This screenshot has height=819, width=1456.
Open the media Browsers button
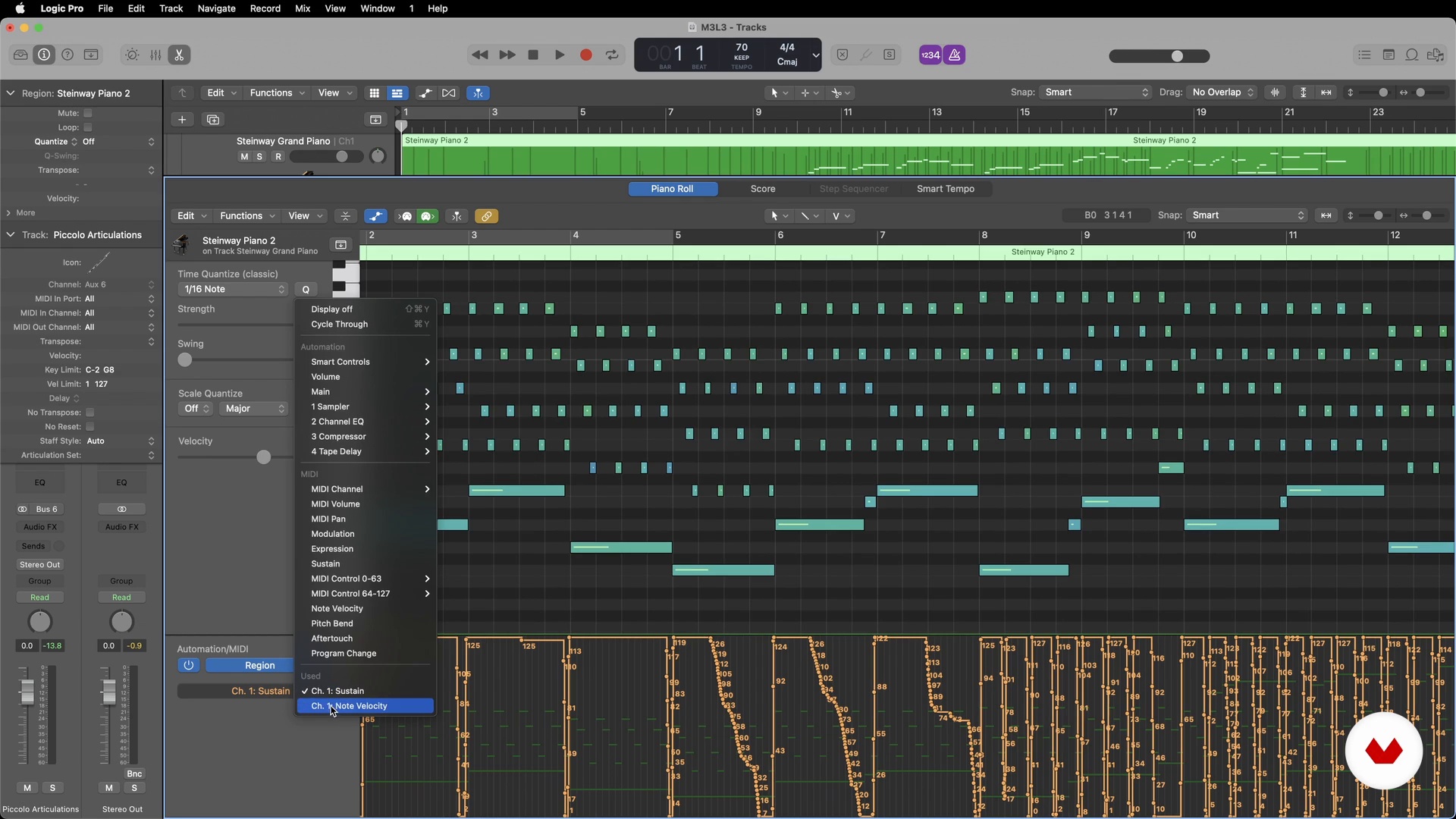point(1436,55)
